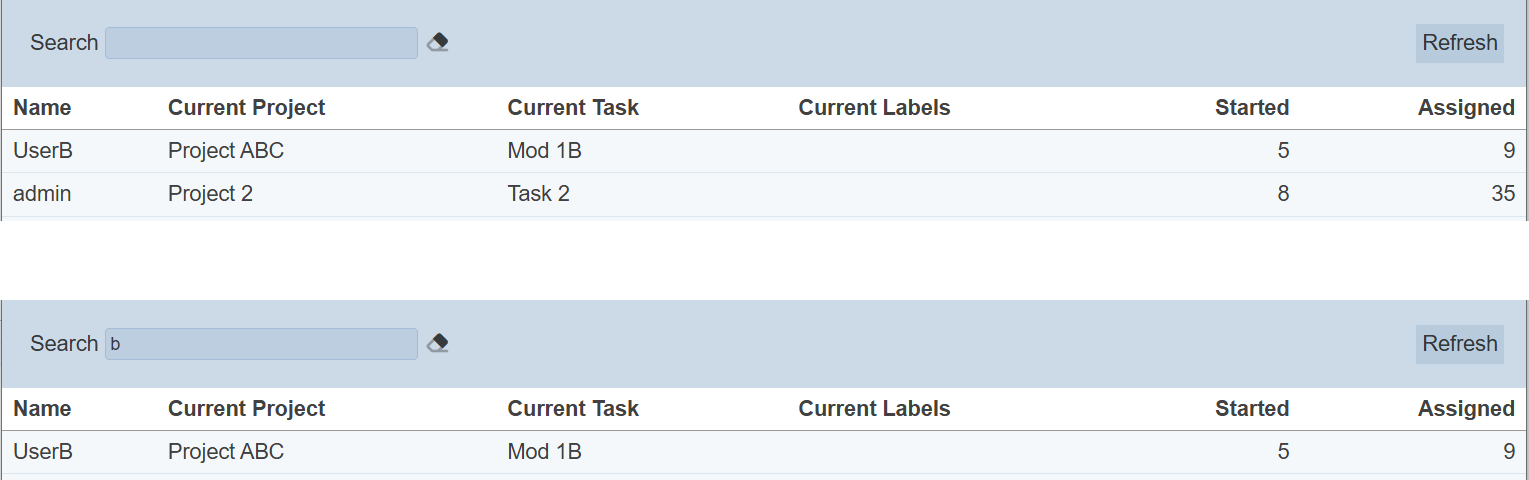Click Current Labels header in the upper table
This screenshot has width=1529, height=480.
click(874, 108)
